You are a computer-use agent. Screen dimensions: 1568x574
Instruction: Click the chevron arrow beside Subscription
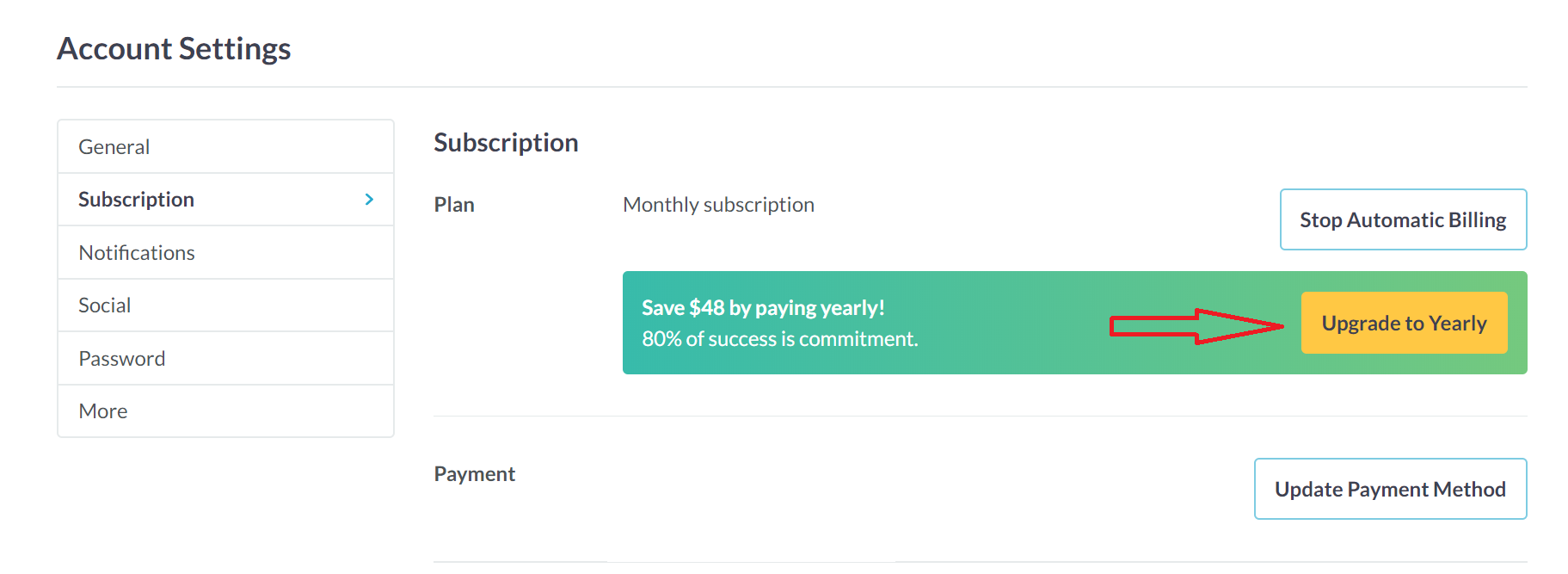pos(369,200)
